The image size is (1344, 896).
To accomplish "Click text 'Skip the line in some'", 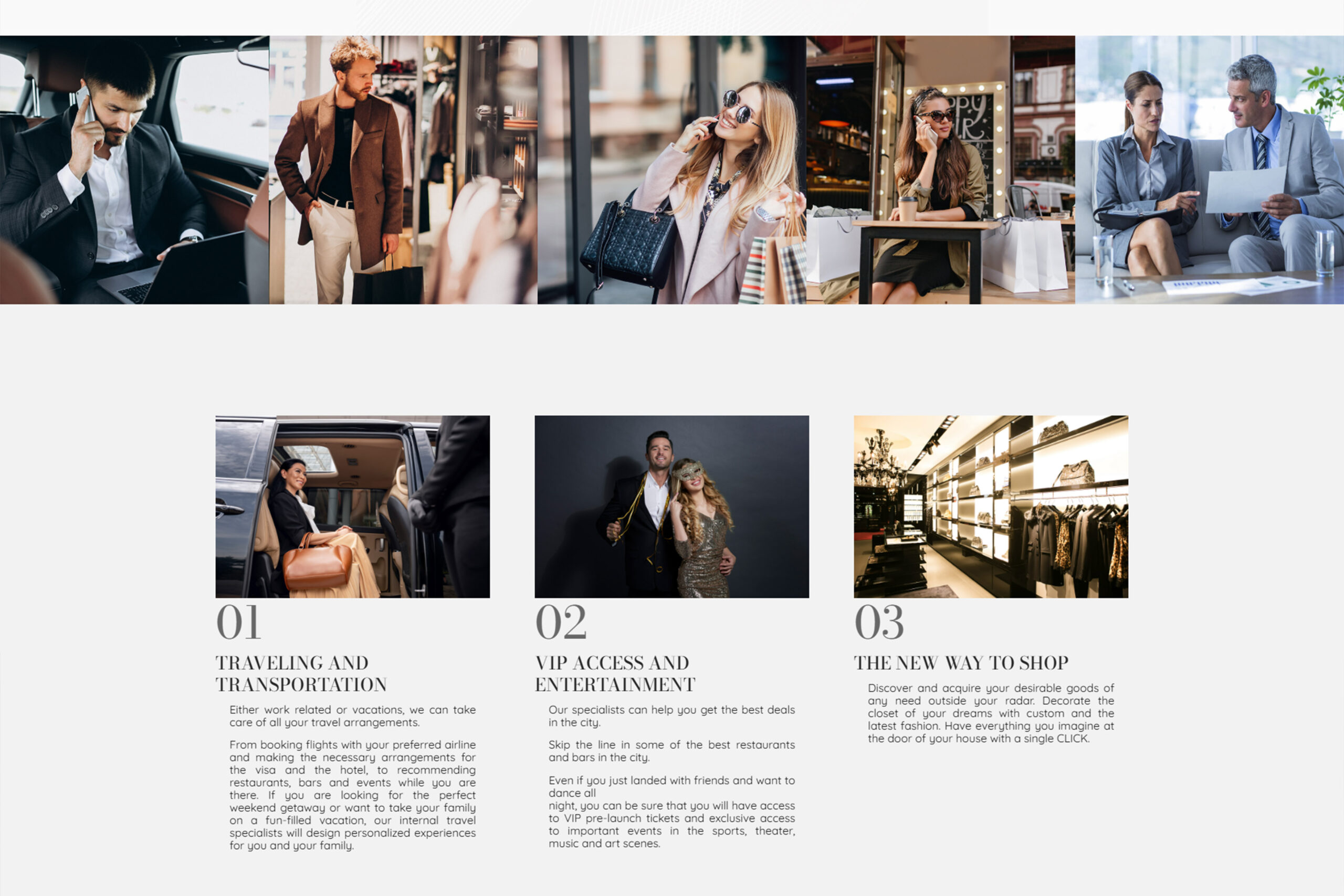I will tap(672, 751).
